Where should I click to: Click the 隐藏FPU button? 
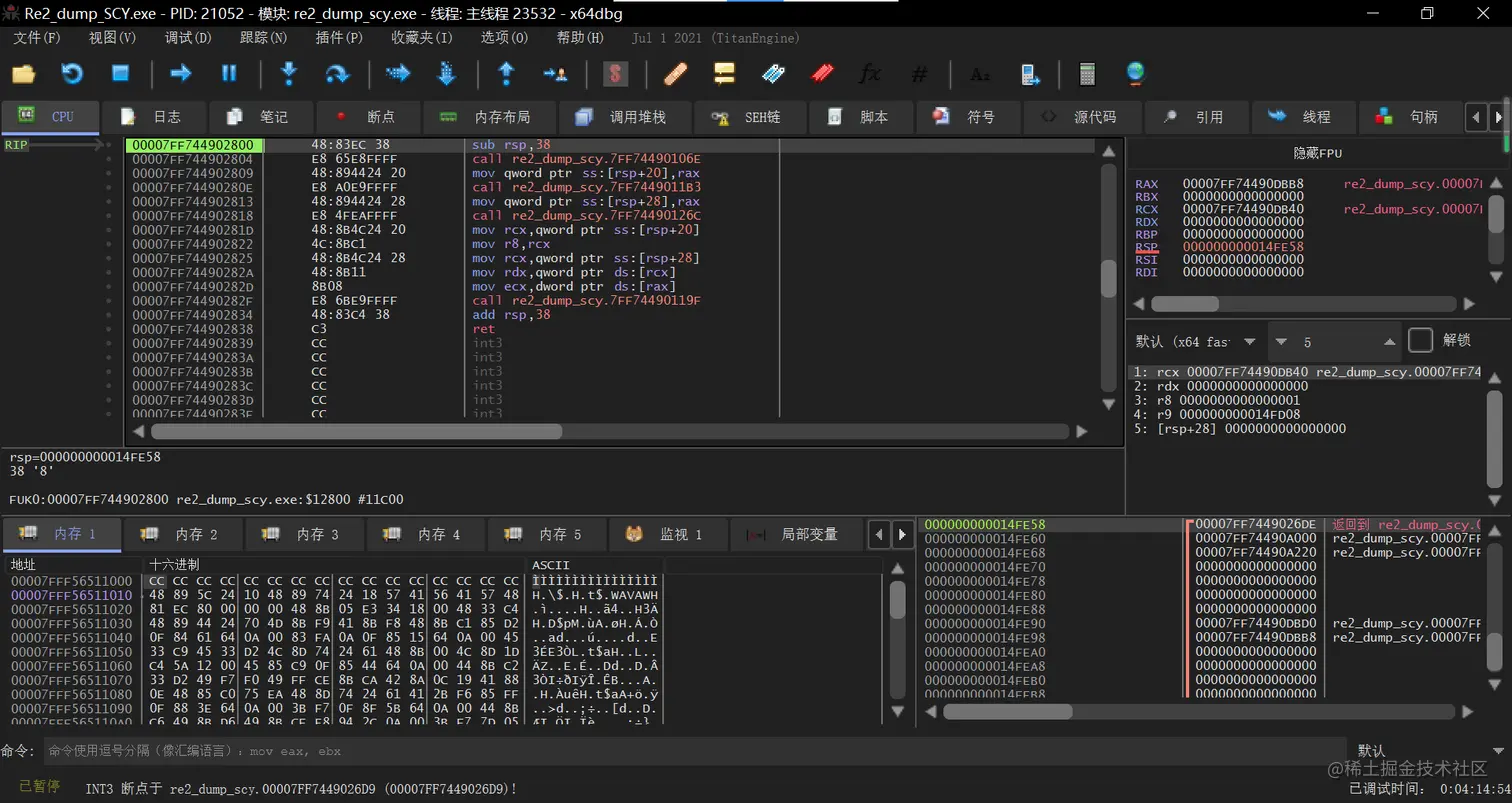(x=1317, y=153)
